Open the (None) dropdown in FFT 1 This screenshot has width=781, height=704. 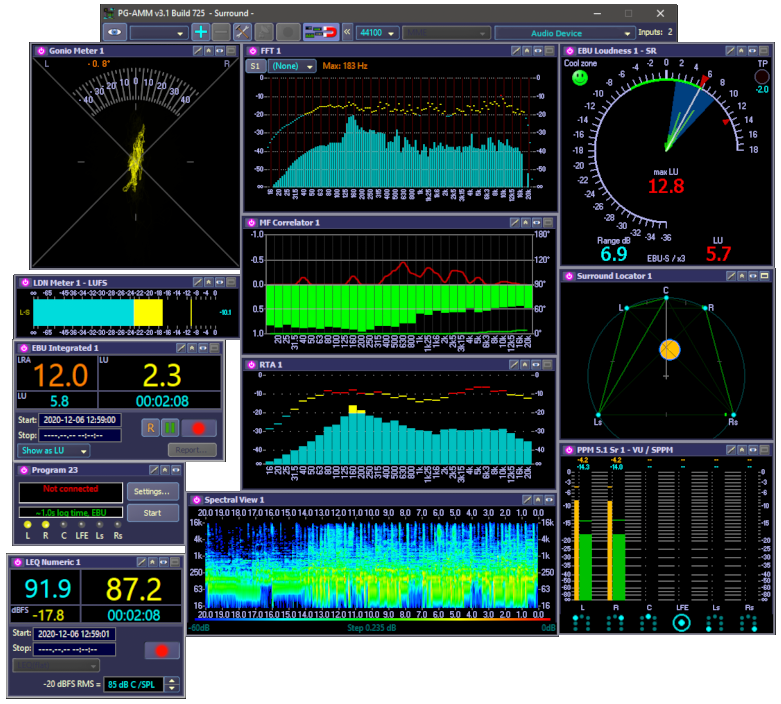click(292, 66)
